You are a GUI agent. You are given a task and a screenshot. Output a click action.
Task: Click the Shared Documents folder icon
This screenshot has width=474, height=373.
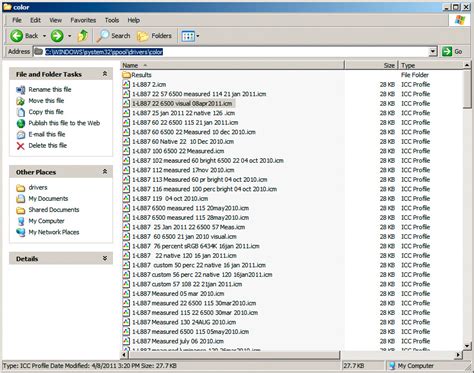tap(21, 210)
